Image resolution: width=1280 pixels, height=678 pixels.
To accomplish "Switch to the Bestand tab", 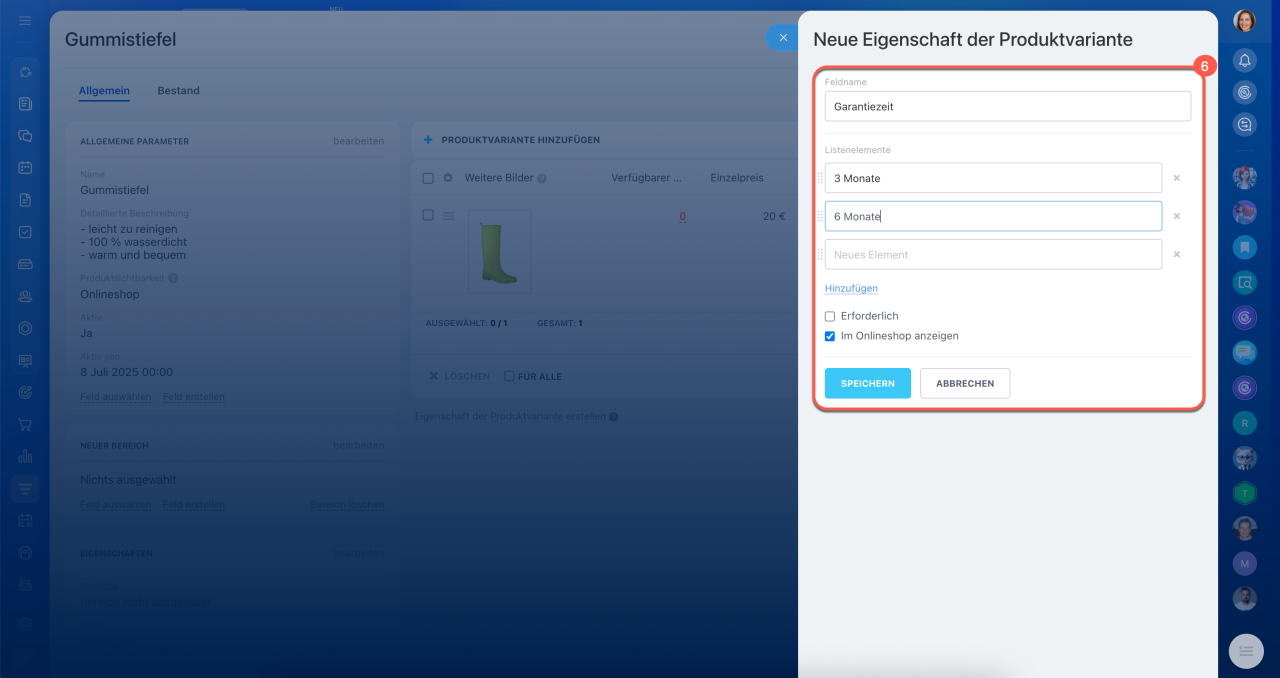I will pyautogui.click(x=178, y=91).
